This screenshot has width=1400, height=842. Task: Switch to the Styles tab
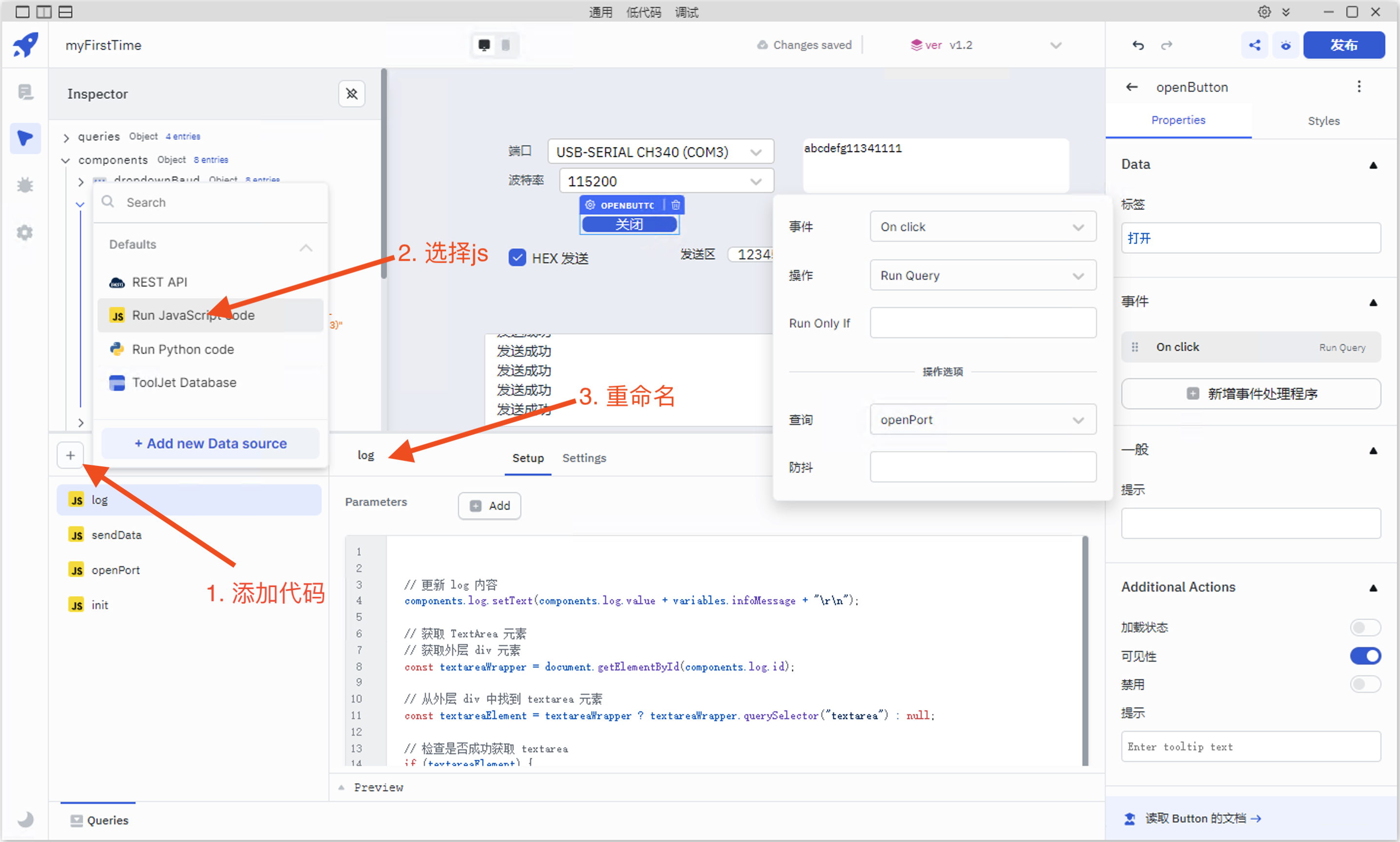[x=1323, y=121]
